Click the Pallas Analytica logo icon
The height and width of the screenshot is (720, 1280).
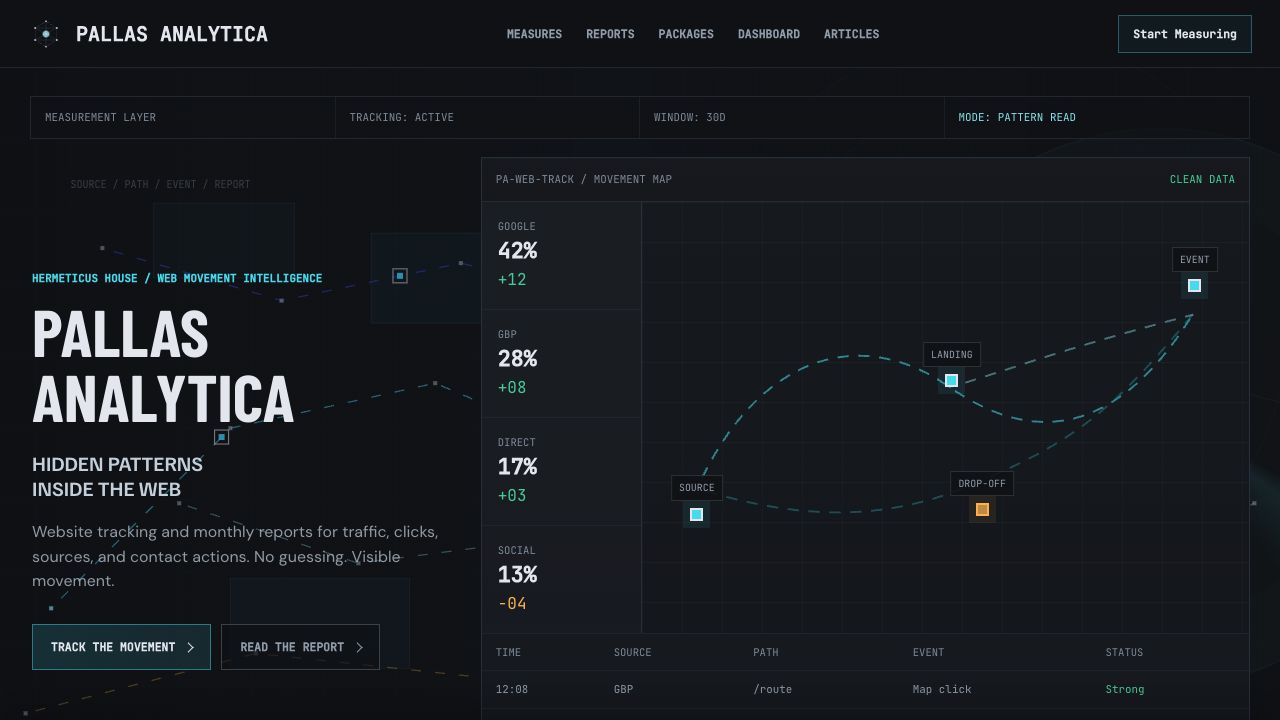point(46,34)
